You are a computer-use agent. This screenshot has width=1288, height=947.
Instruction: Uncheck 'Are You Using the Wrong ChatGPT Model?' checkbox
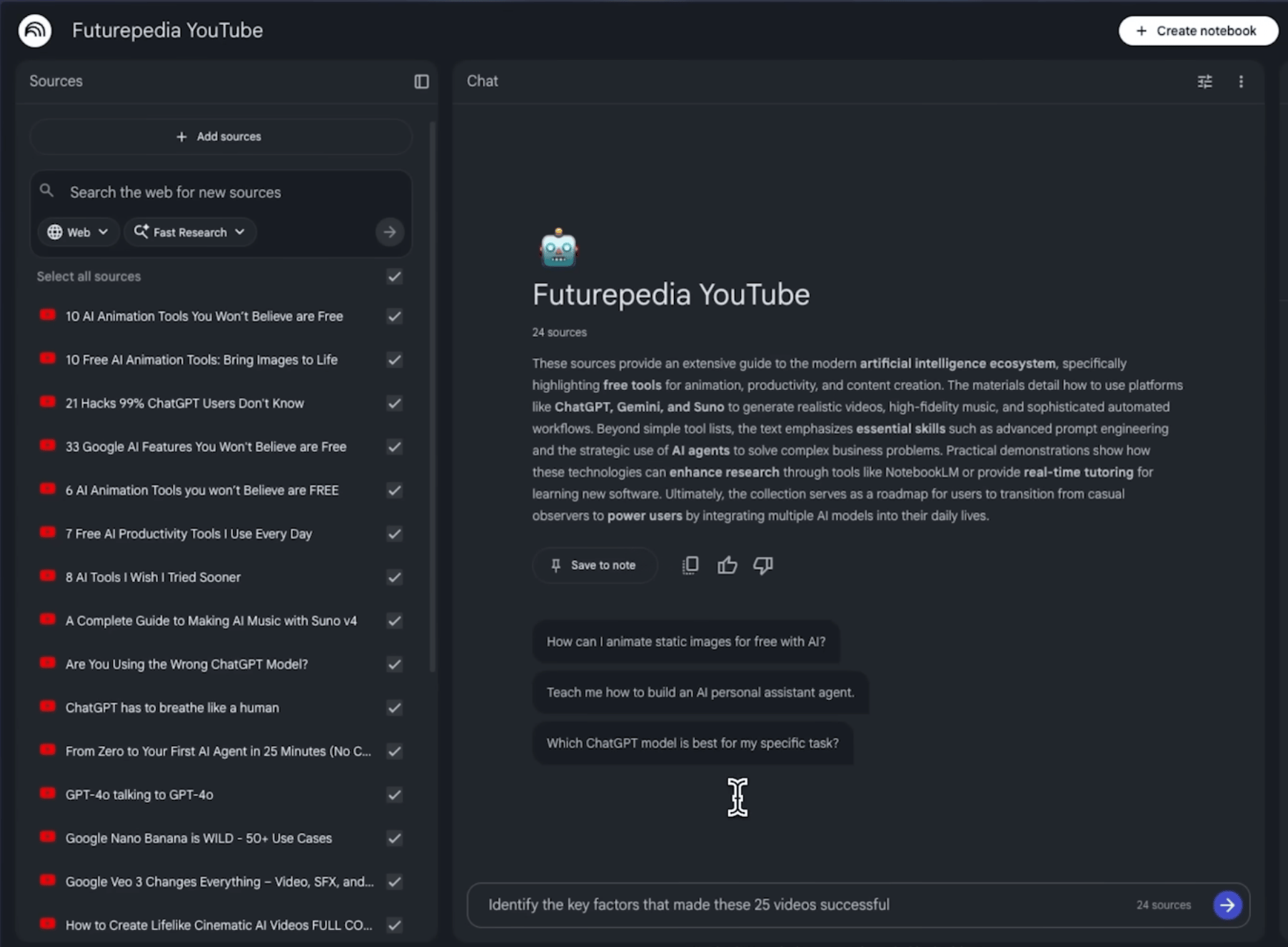click(x=394, y=665)
